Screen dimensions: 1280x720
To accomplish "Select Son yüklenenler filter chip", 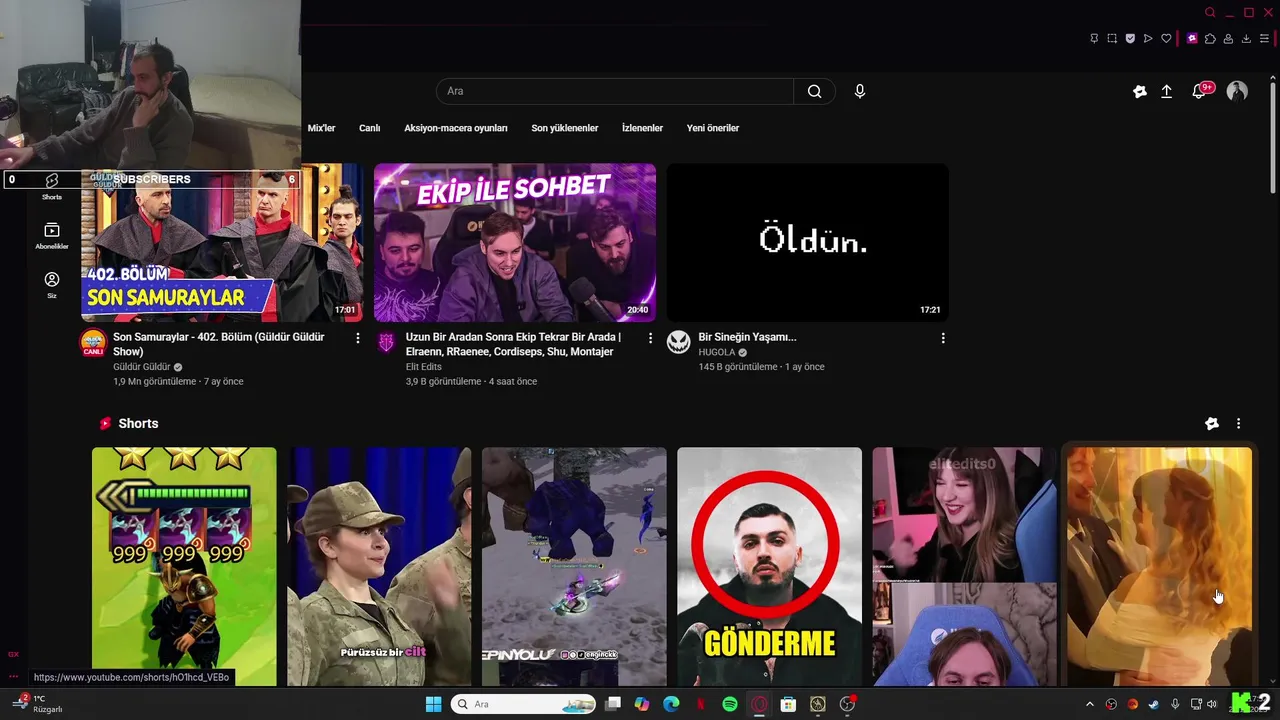I will pyautogui.click(x=565, y=128).
